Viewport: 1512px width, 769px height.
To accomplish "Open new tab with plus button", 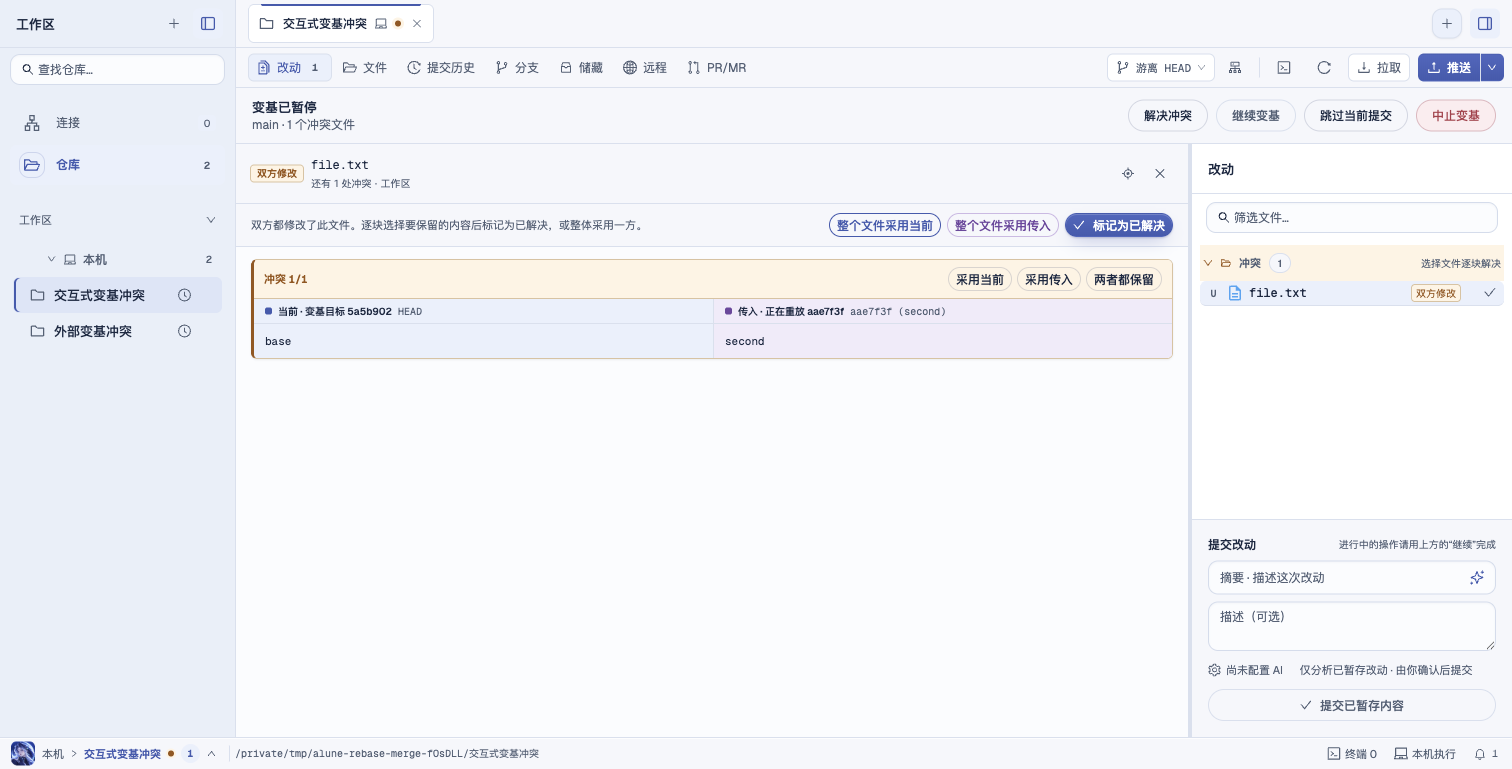I will pyautogui.click(x=1446, y=23).
